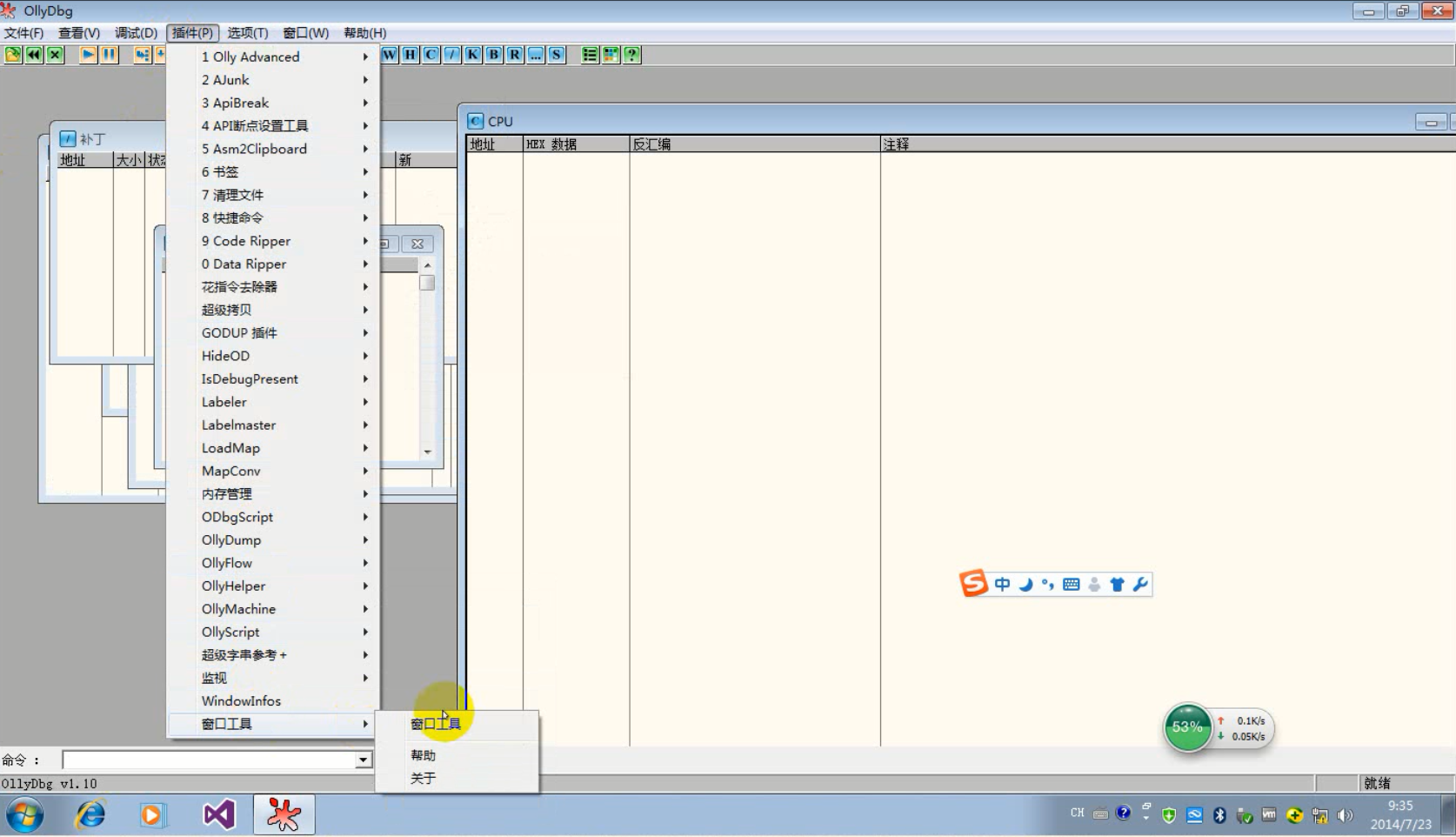The height and width of the screenshot is (837, 1456).
Task: Open the B (Breakpoints) toolbar button
Action: [x=494, y=55]
